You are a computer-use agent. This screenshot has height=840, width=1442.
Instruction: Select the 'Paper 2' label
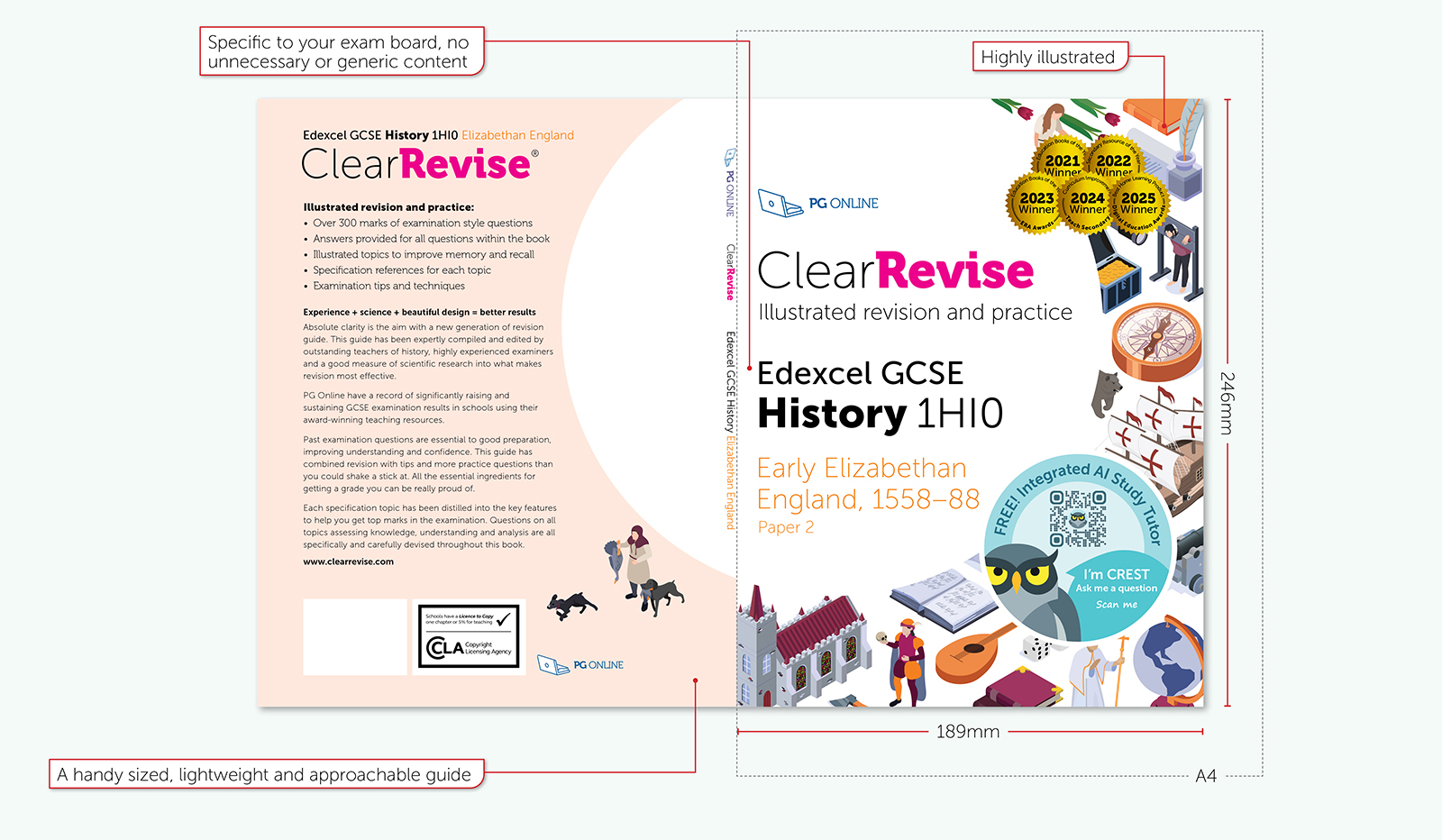786,527
